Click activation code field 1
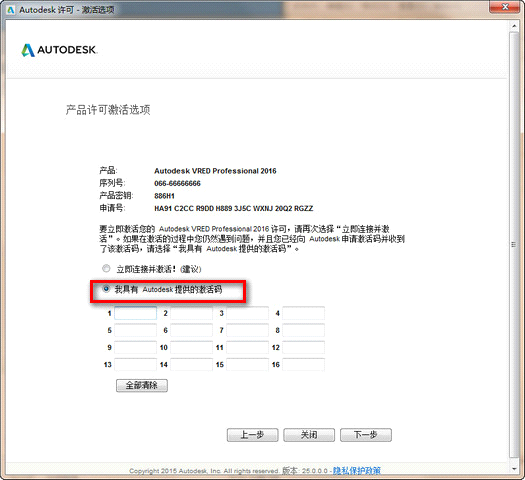The image size is (525, 480). coord(135,313)
